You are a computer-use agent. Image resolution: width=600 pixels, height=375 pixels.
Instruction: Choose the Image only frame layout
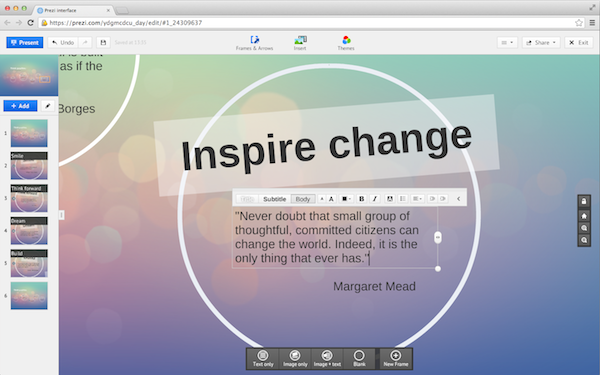295,359
